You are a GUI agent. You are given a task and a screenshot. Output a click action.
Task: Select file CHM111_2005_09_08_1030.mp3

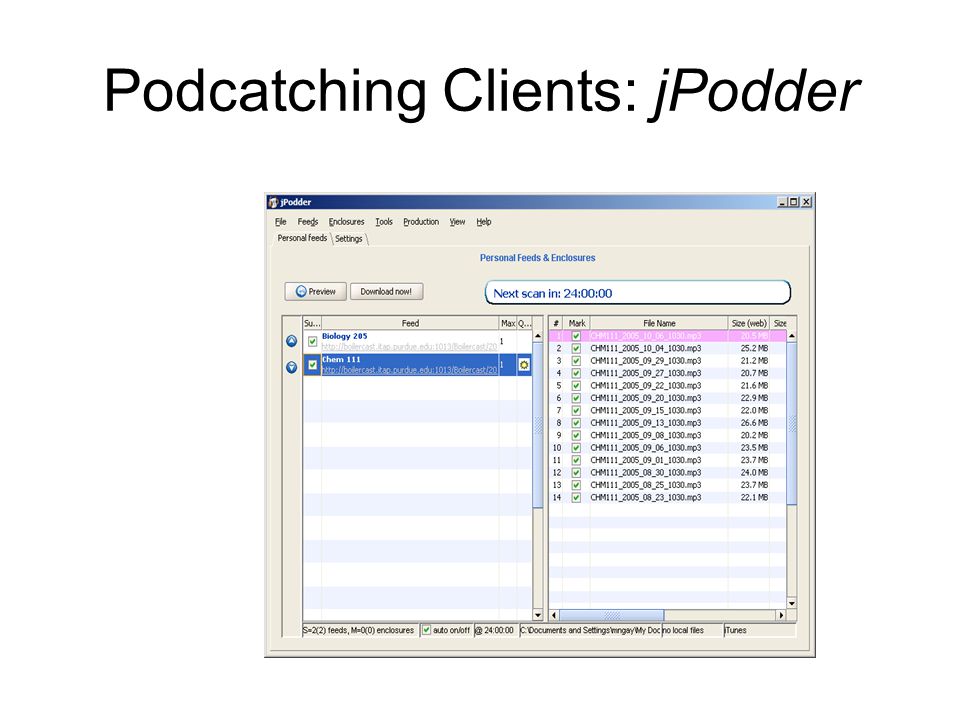[645, 435]
